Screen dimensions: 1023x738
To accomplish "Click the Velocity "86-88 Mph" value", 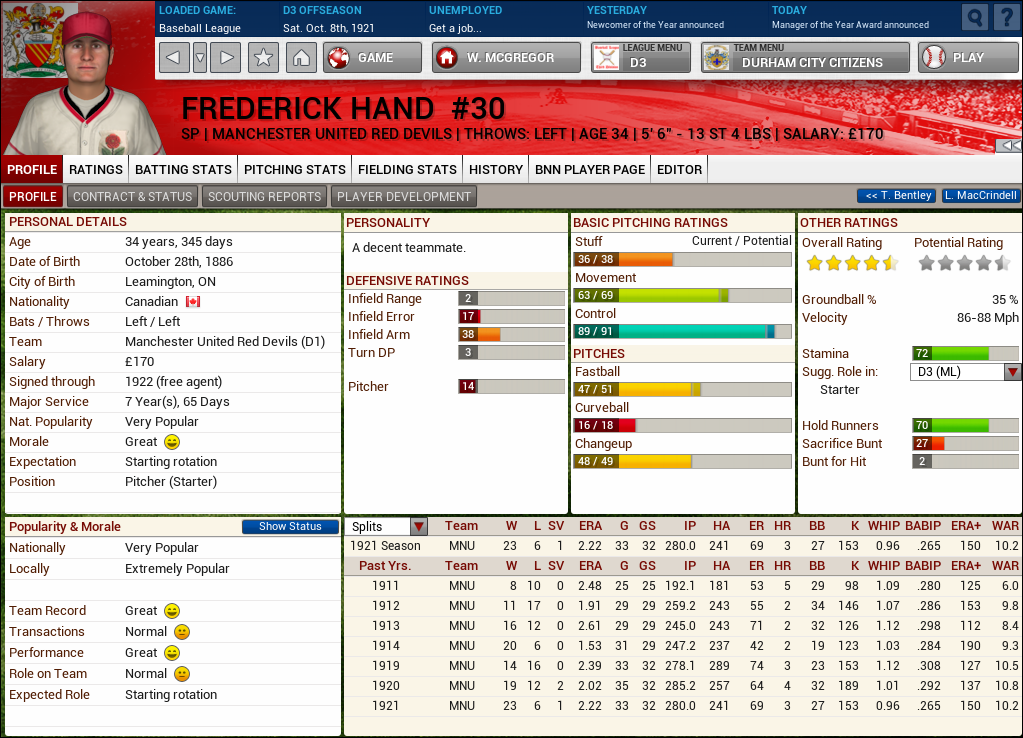I will coord(987,318).
